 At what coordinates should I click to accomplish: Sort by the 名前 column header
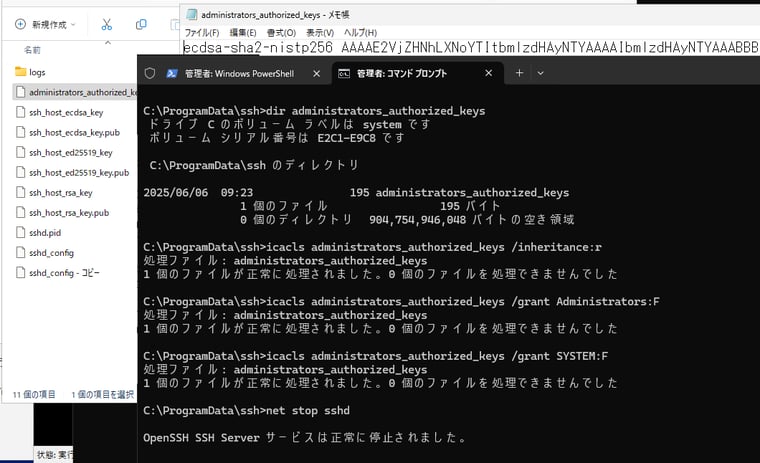coord(32,49)
